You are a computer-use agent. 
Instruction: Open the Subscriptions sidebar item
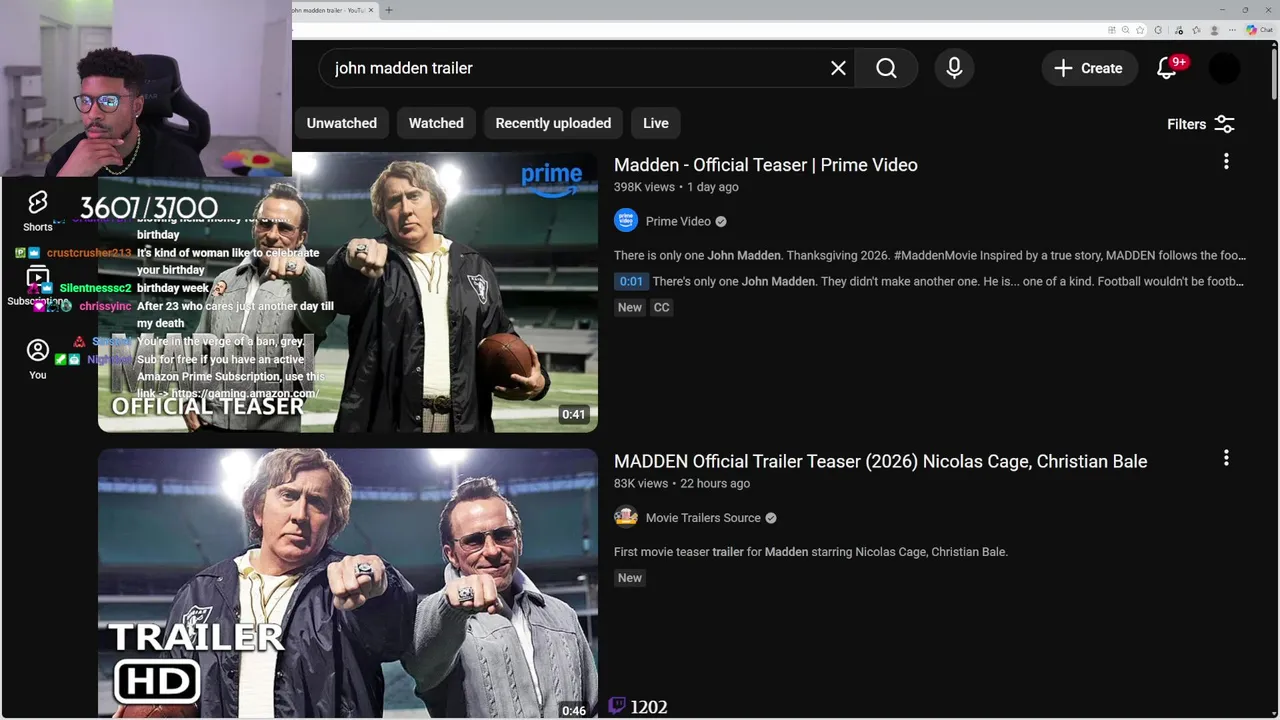[x=38, y=286]
